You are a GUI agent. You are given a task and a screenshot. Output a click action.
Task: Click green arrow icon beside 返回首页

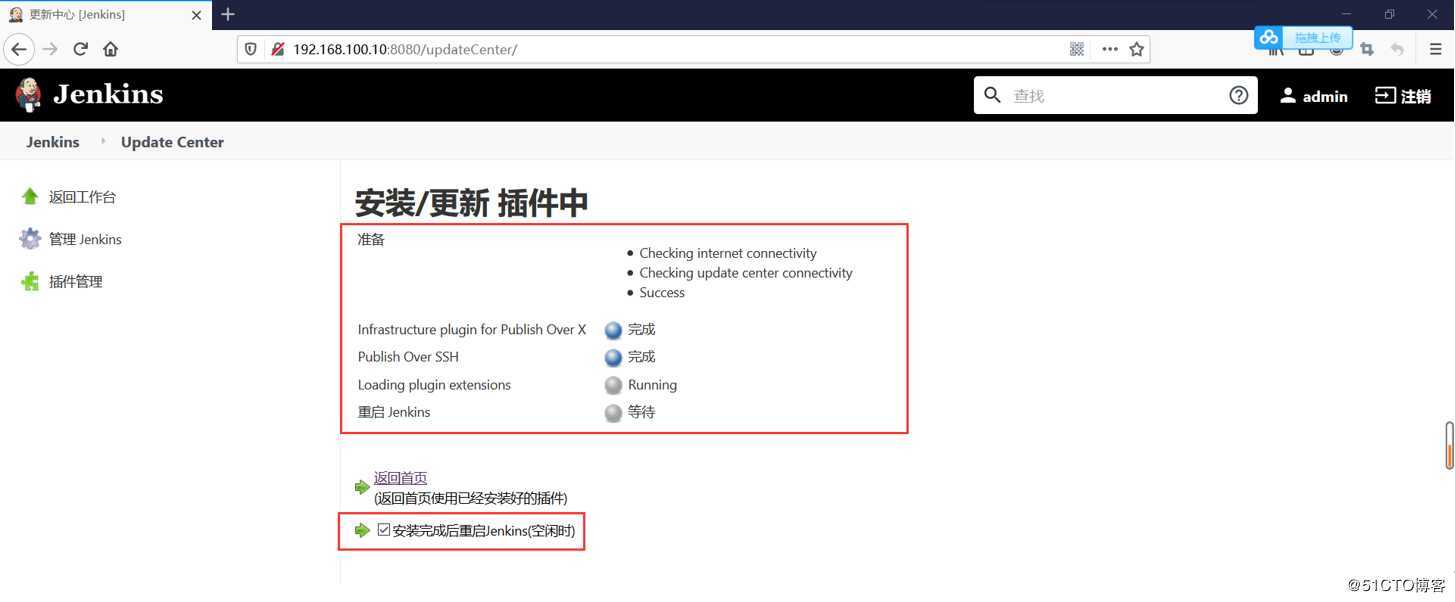pos(362,487)
